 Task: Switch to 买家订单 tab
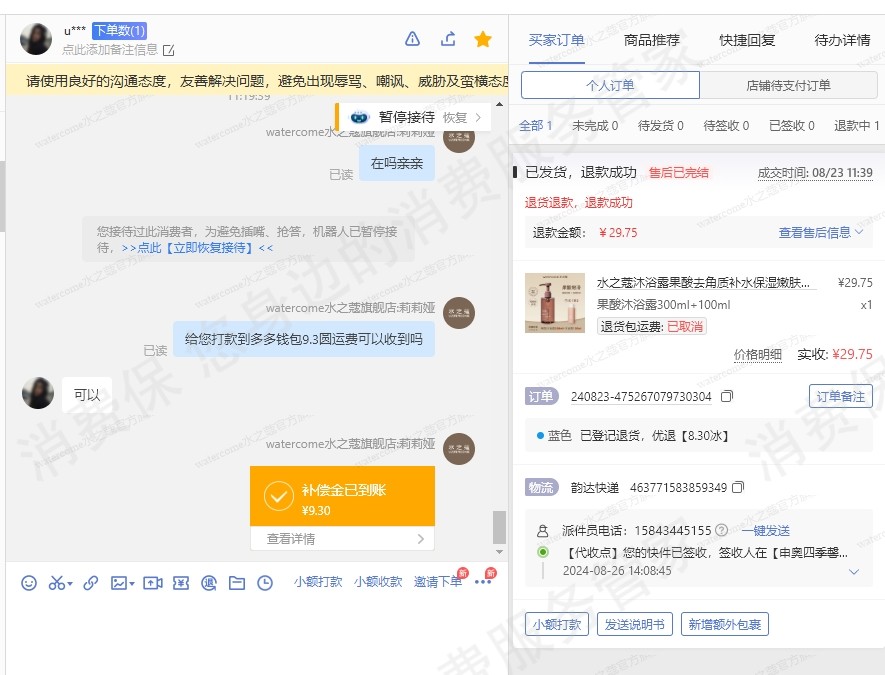[556, 40]
